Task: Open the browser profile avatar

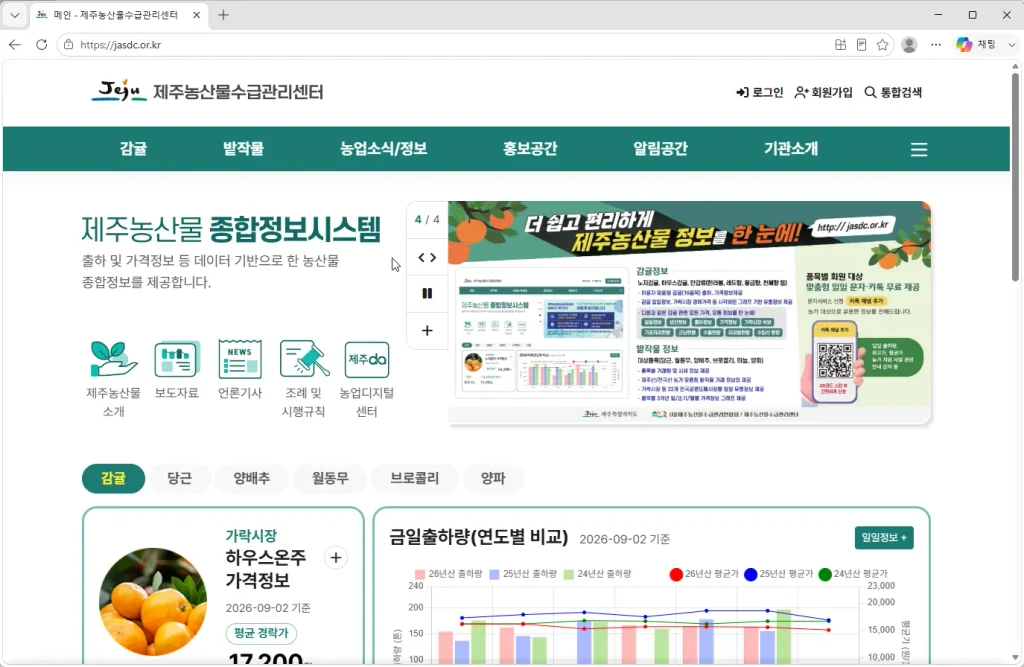Action: 909,44
